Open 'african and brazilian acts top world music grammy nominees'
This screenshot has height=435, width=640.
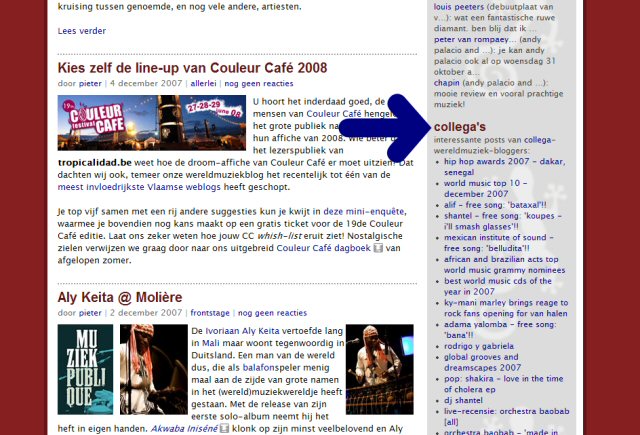504,265
